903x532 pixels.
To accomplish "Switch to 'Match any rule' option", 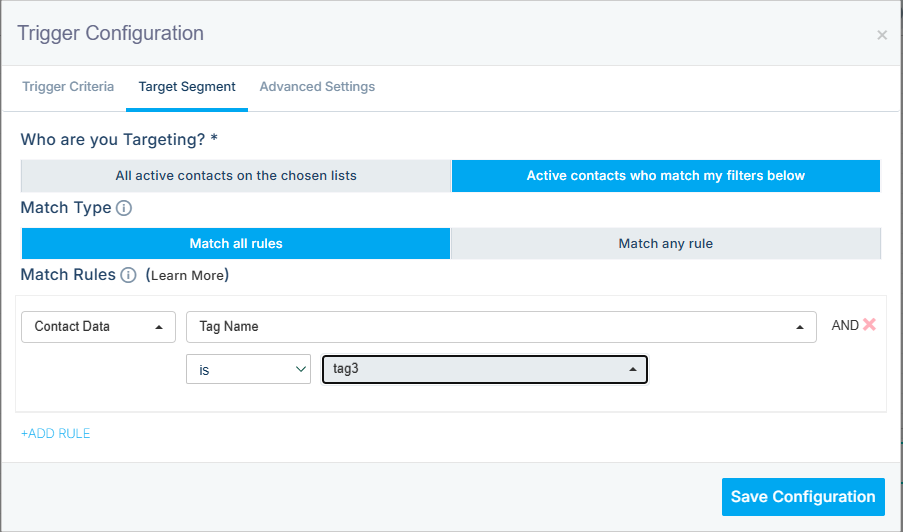I will coord(665,244).
